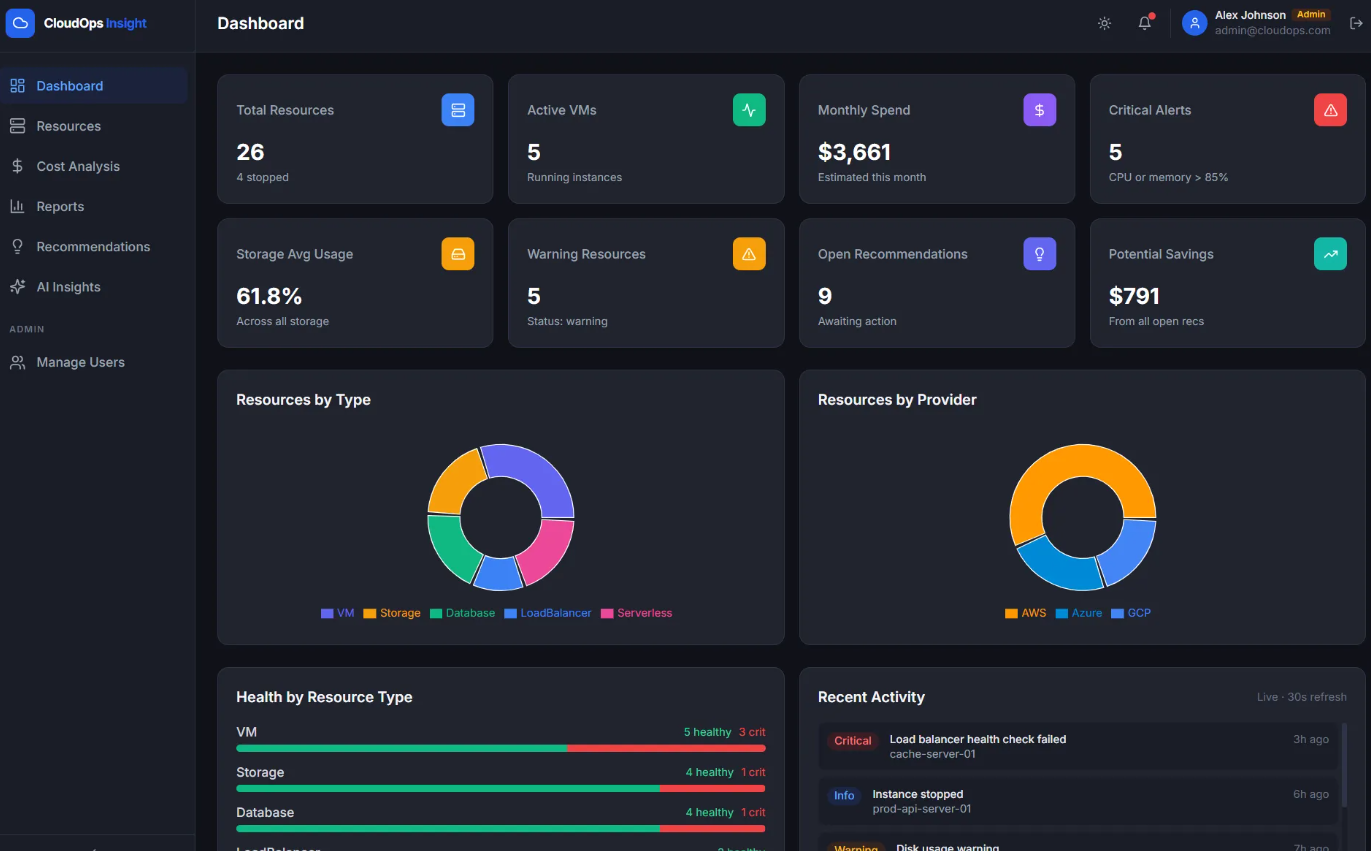Viewport: 1371px width, 851px height.
Task: Open the Active VMs card
Action: 646,139
